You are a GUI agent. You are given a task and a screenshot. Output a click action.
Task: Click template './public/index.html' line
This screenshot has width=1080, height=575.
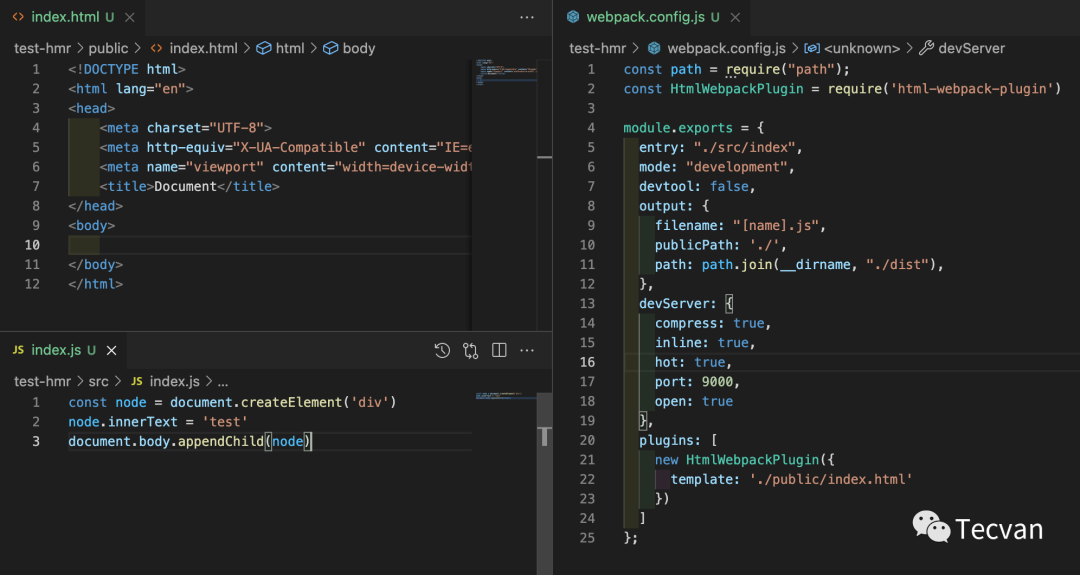point(791,479)
